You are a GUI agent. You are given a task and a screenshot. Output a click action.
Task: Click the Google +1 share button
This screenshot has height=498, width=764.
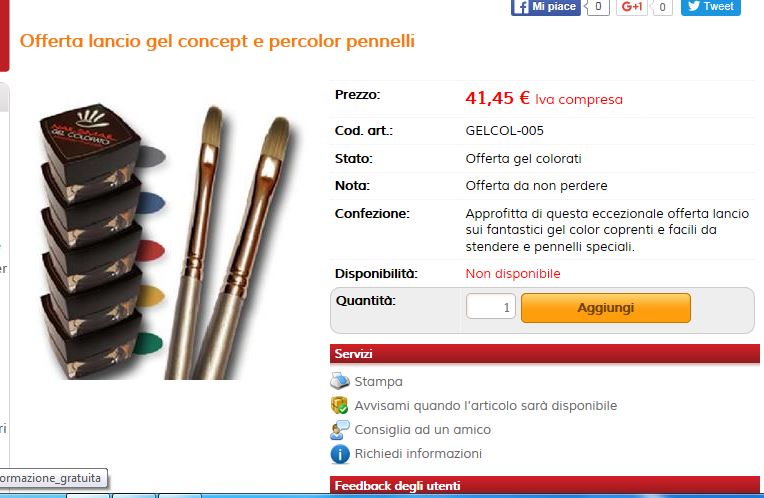click(632, 7)
